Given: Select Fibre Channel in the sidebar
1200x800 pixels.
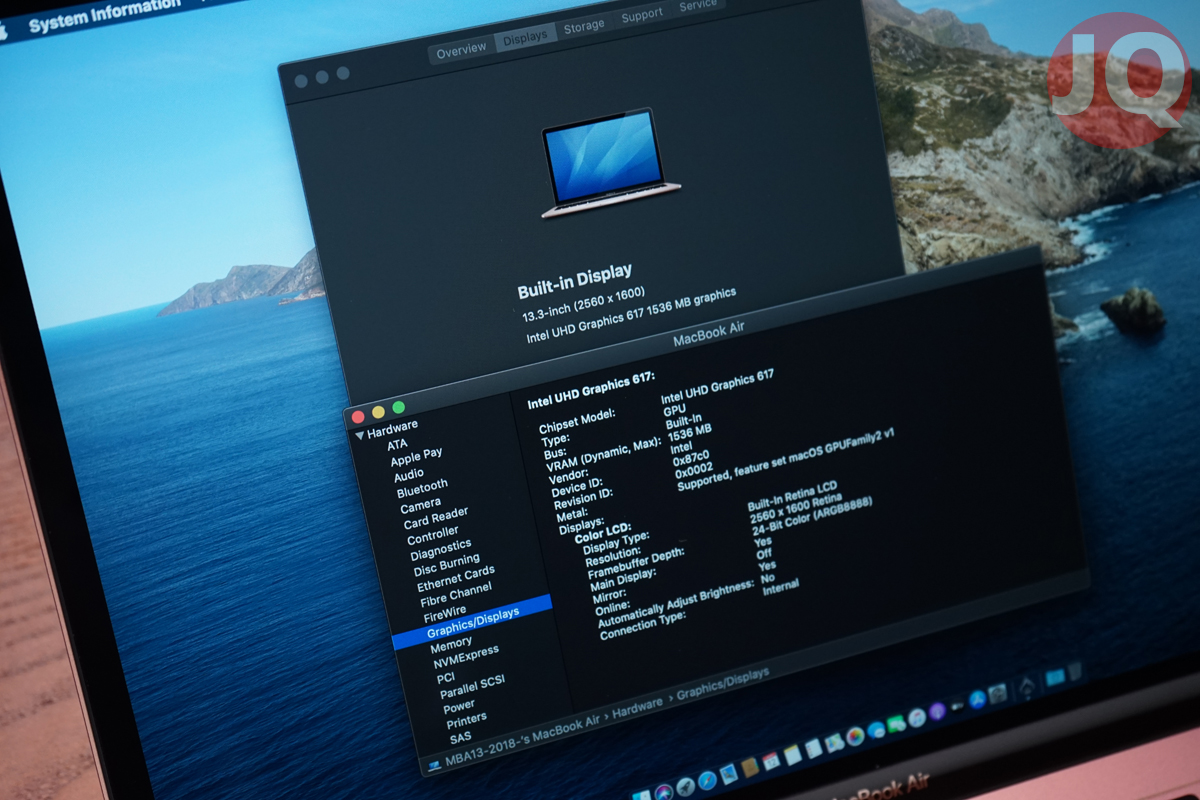Looking at the screenshot, I should [457, 592].
